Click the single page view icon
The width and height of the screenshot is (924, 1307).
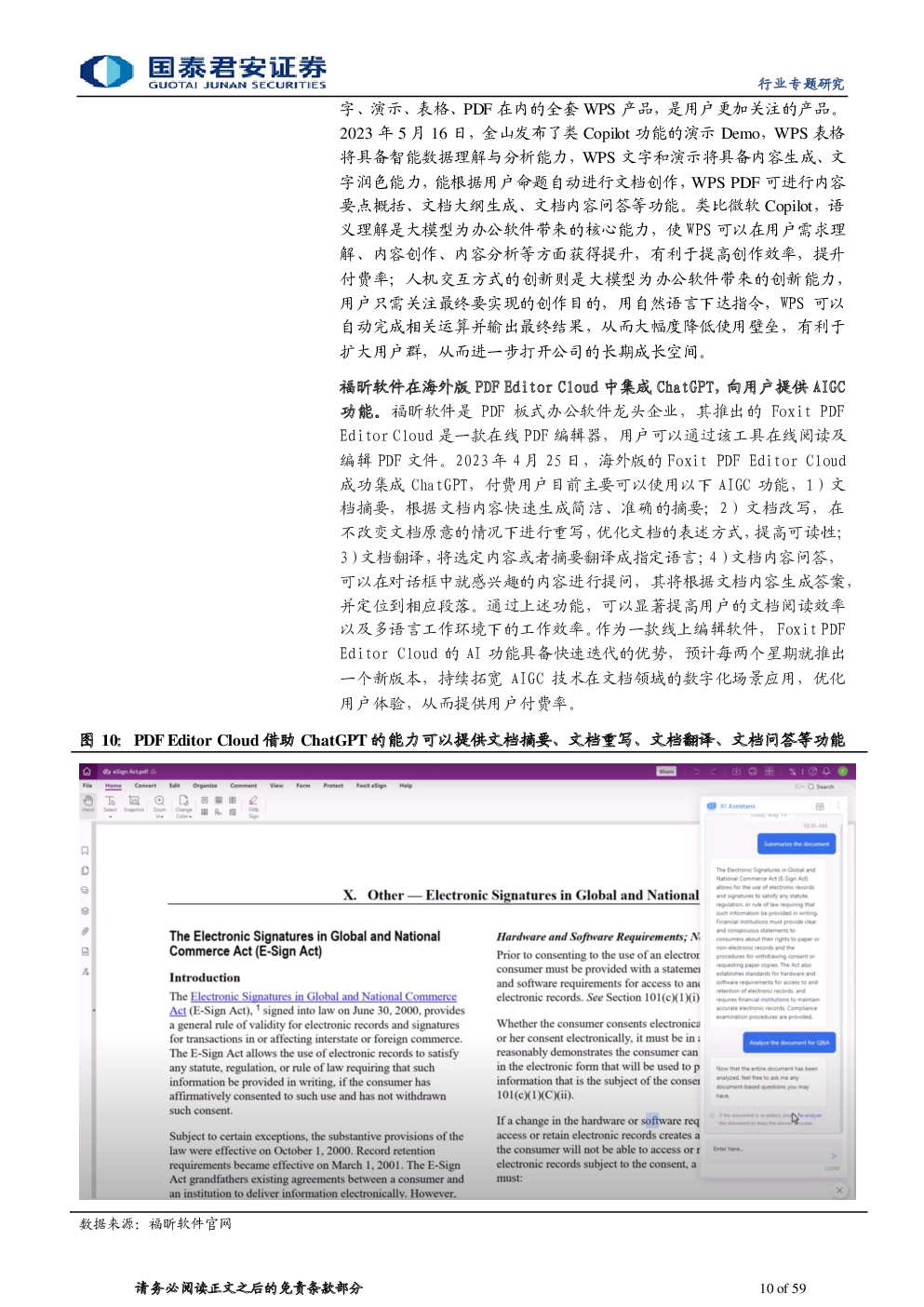205,800
